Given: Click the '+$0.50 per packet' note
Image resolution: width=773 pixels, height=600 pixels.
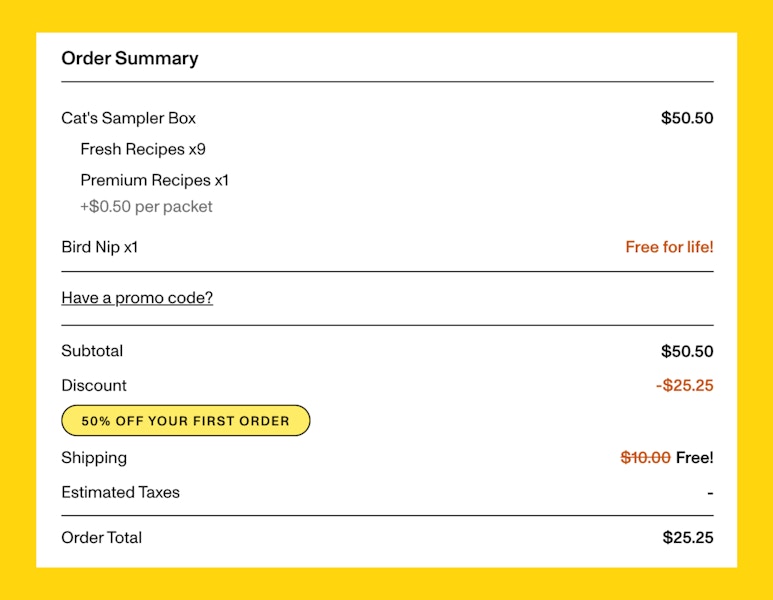Looking at the screenshot, I should pos(146,207).
